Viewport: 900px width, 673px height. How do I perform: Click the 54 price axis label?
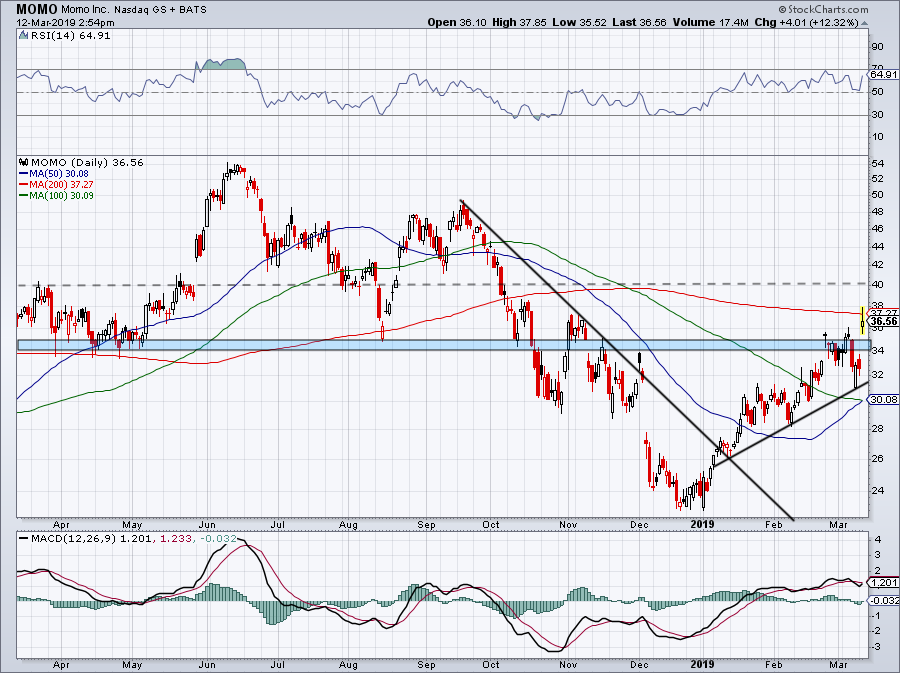coord(878,164)
